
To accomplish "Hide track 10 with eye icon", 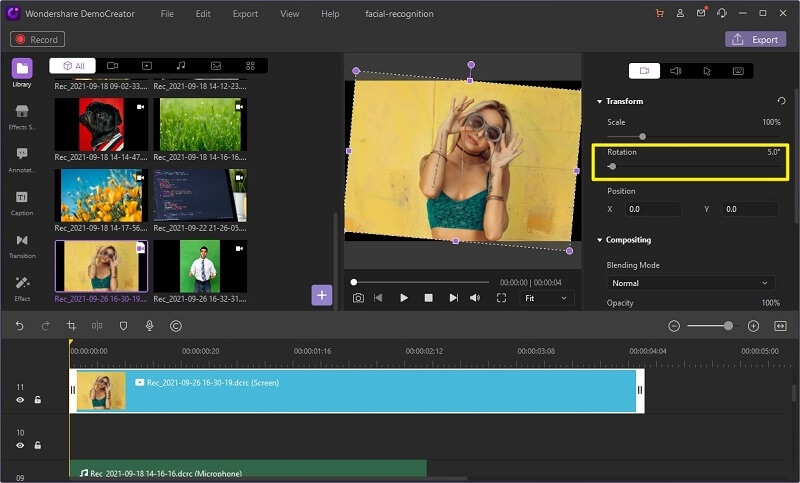I will (x=20, y=445).
